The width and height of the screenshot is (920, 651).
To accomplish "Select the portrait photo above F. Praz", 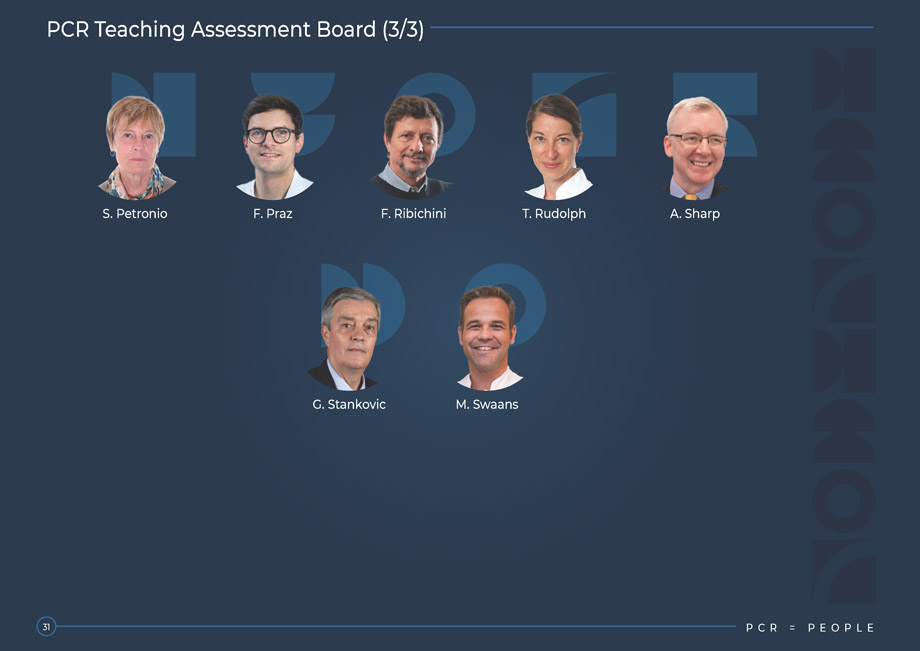I will point(272,147).
